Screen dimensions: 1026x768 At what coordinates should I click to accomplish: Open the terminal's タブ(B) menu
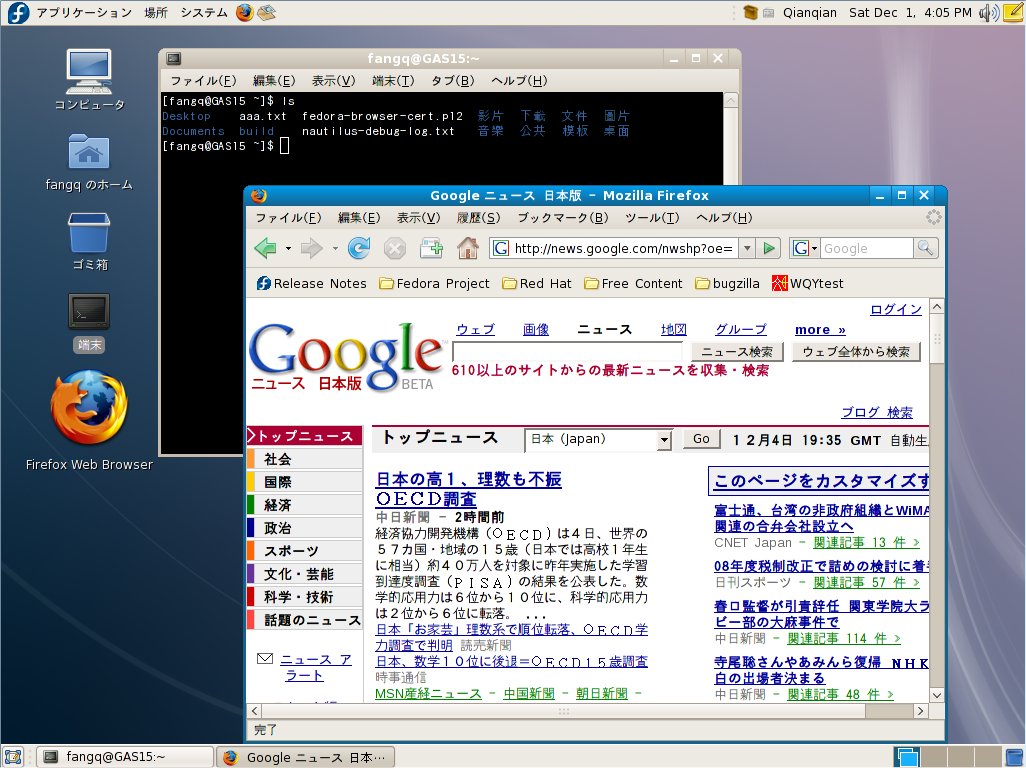(x=452, y=80)
